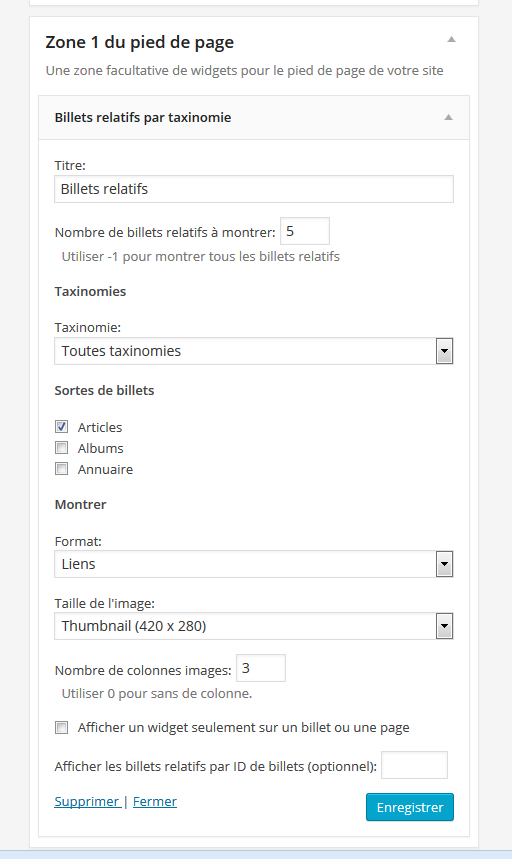Enable the Albums checkbox
Viewport: 512px width, 859px height.
click(61, 448)
